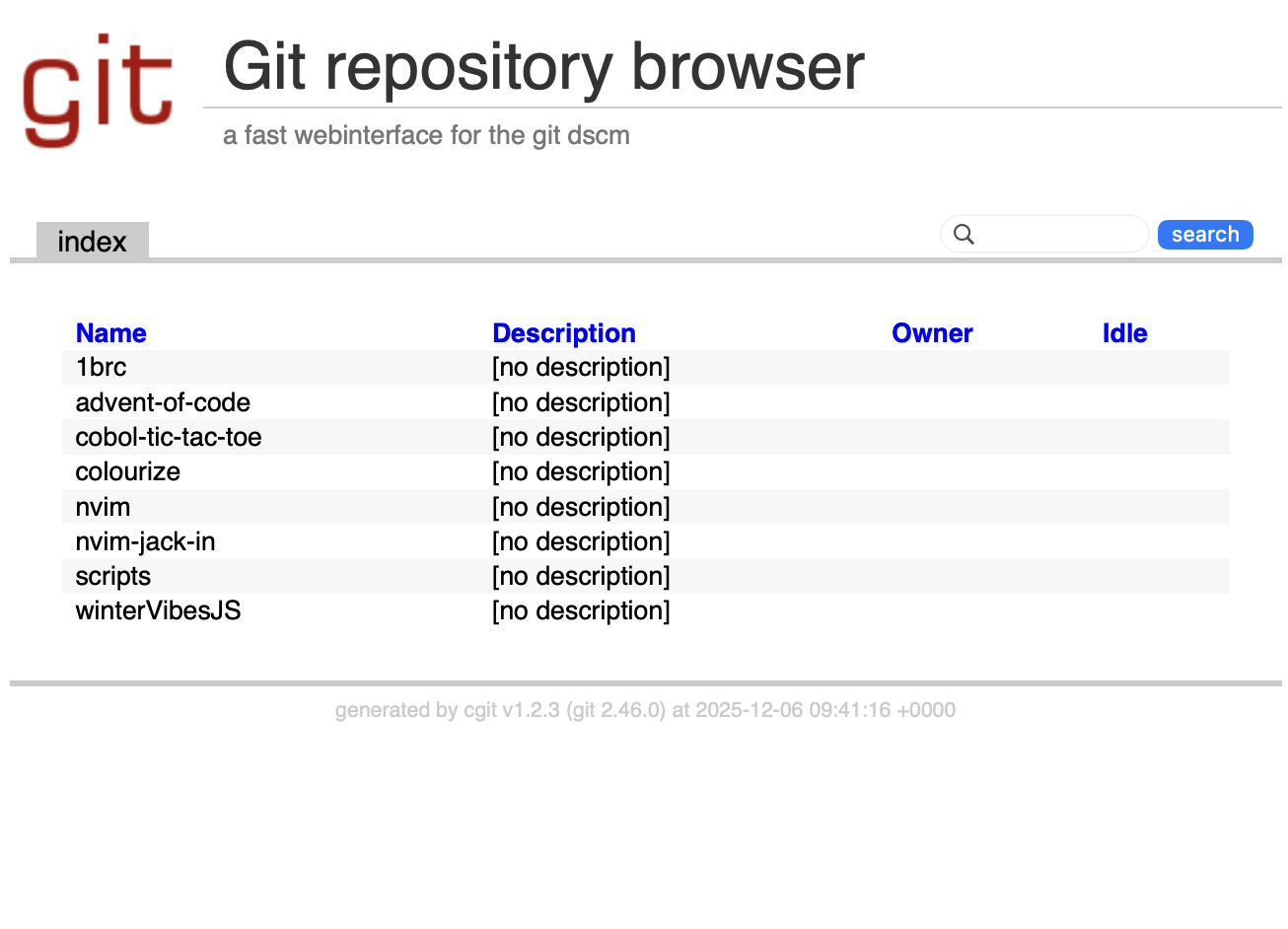Open the nvim repository
This screenshot has width=1288, height=929.
click(x=103, y=507)
